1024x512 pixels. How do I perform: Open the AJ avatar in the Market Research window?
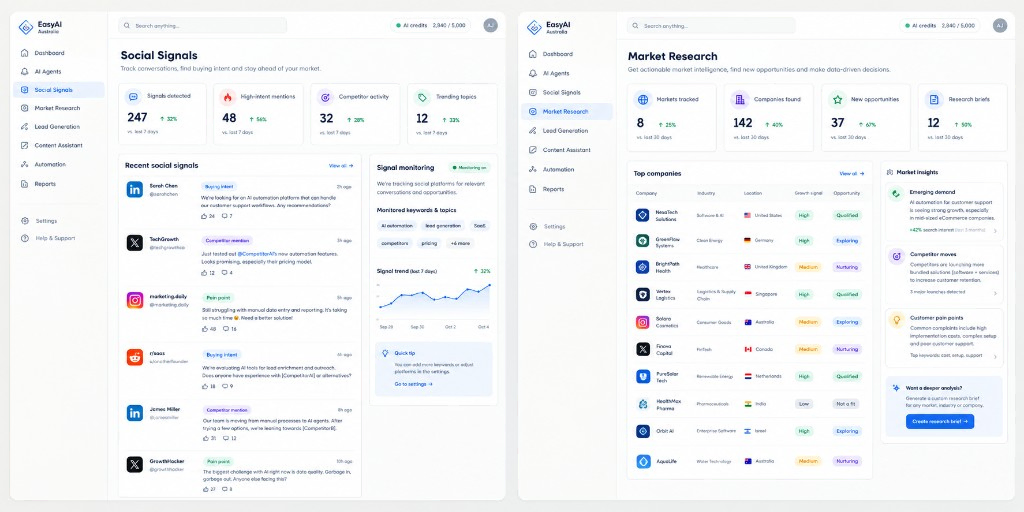coord(1000,25)
